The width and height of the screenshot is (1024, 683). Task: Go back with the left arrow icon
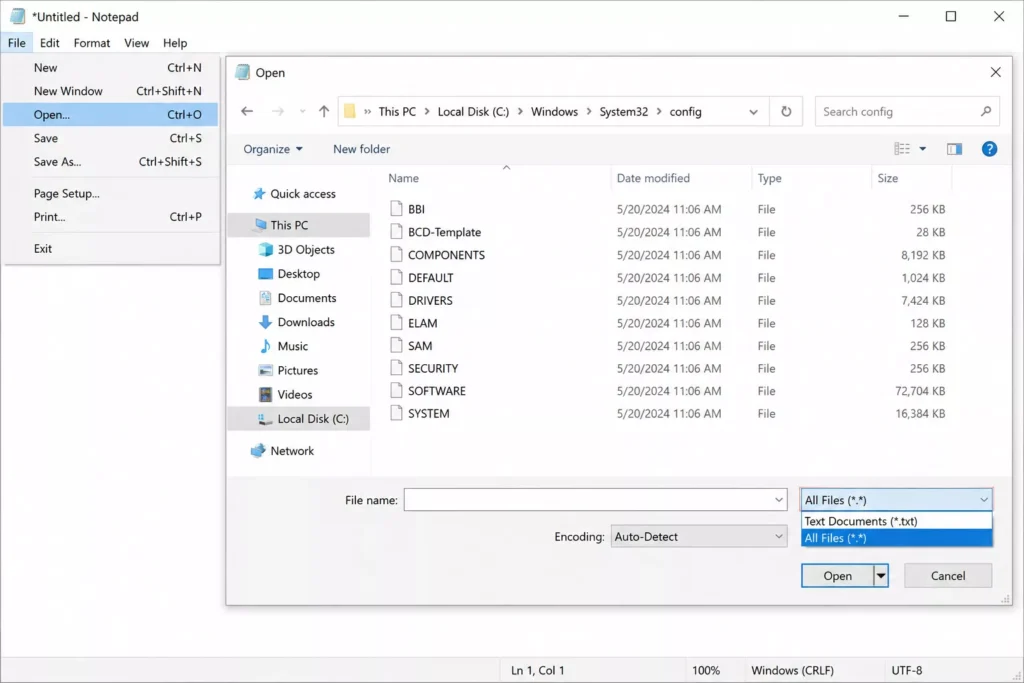[x=247, y=112]
